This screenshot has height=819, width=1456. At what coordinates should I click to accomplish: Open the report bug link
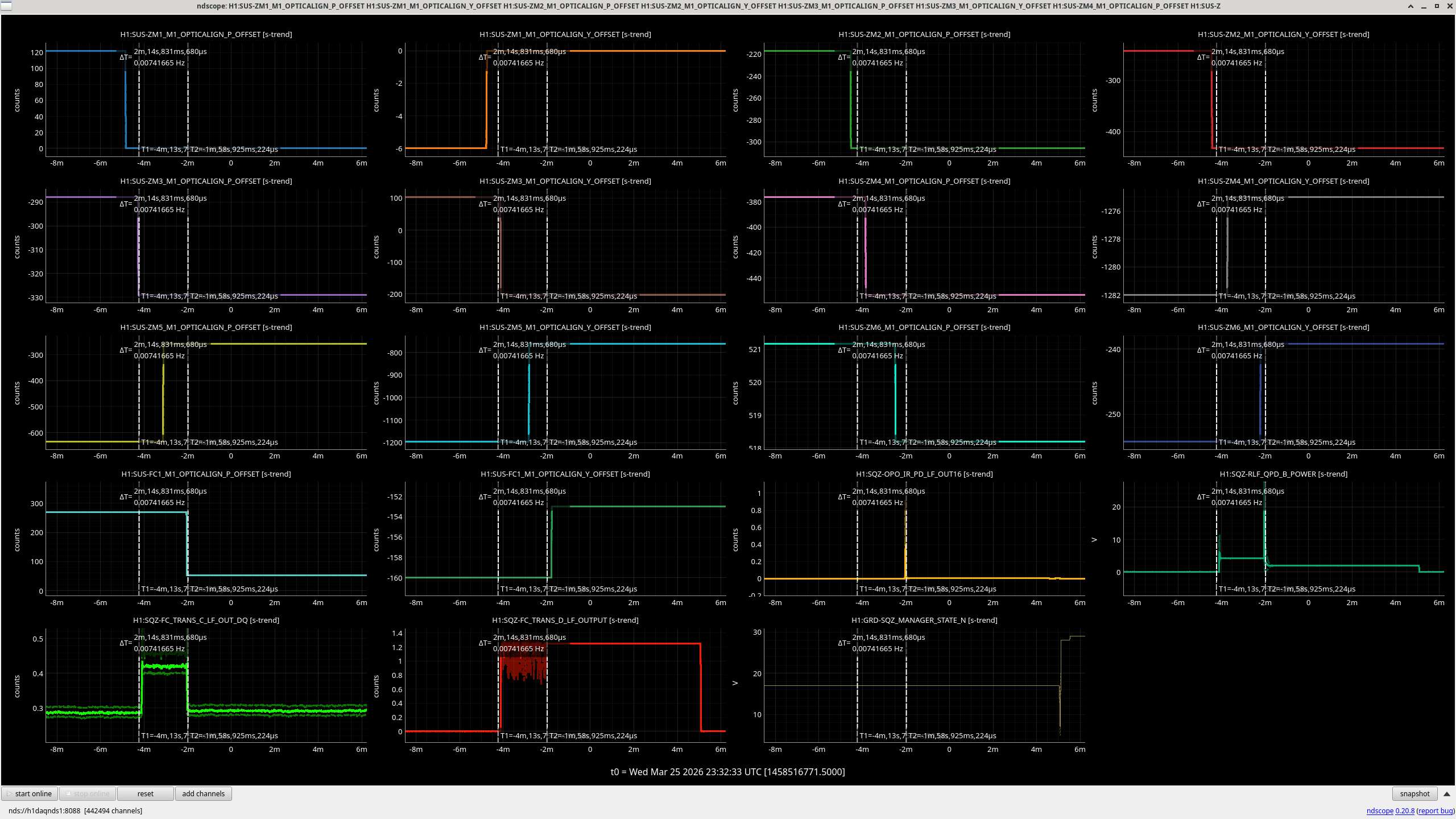pyautogui.click(x=1436, y=810)
